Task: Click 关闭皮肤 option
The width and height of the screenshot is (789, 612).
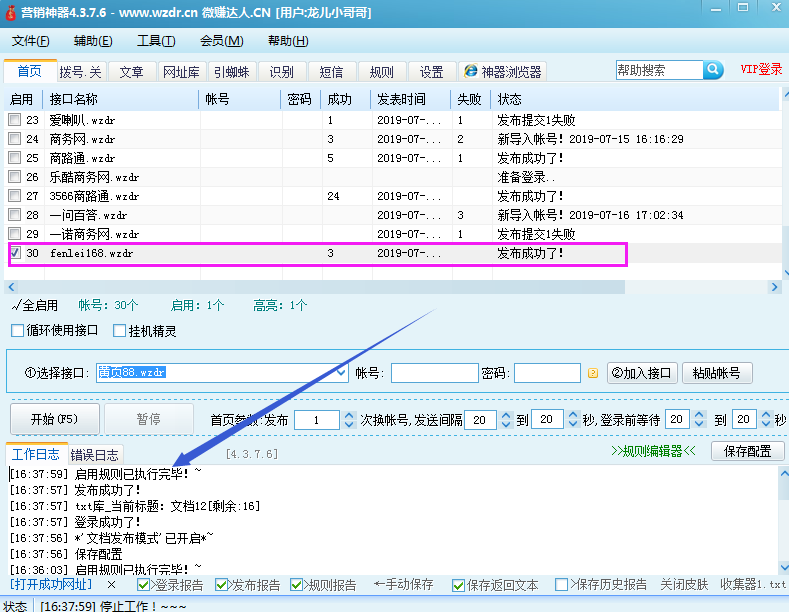Action: click(x=684, y=584)
